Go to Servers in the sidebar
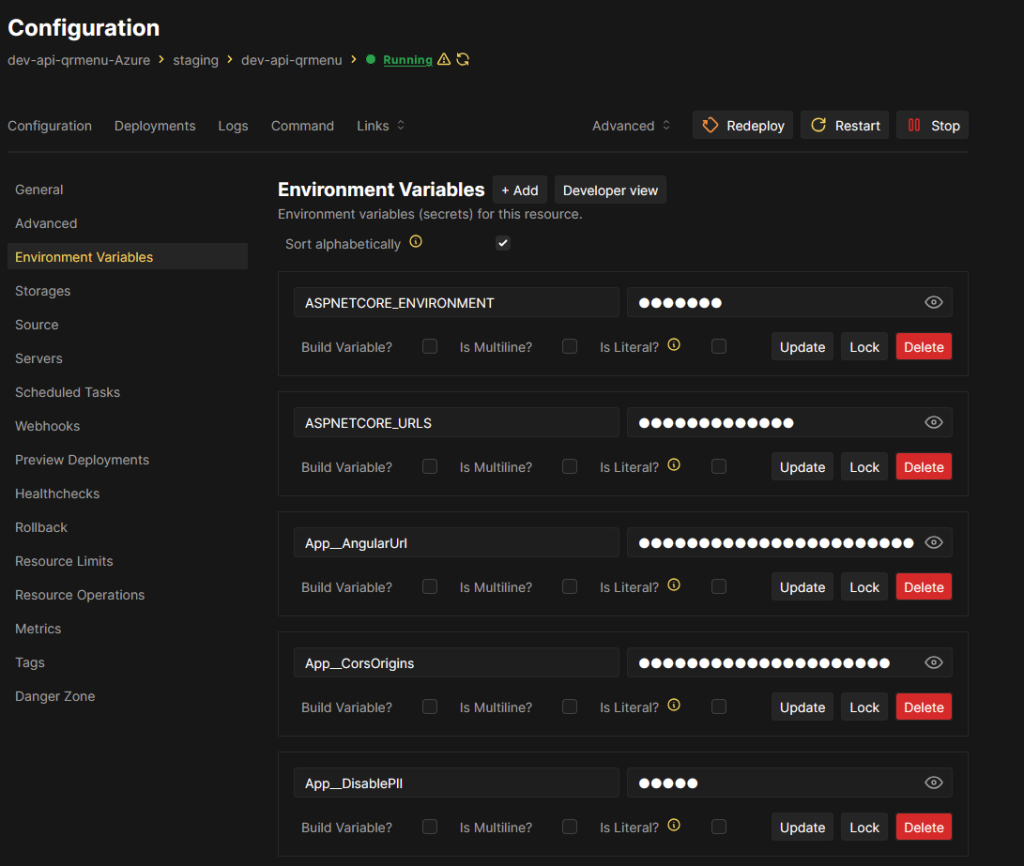 click(x=39, y=359)
